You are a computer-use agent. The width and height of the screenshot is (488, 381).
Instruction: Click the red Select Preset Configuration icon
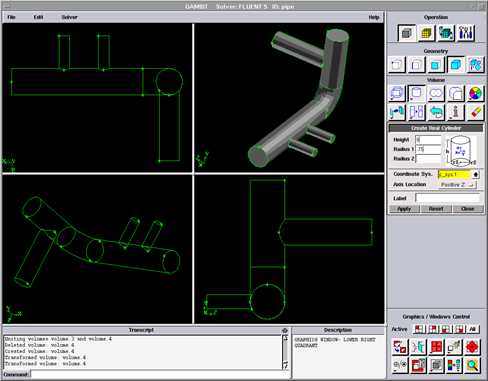point(436,347)
